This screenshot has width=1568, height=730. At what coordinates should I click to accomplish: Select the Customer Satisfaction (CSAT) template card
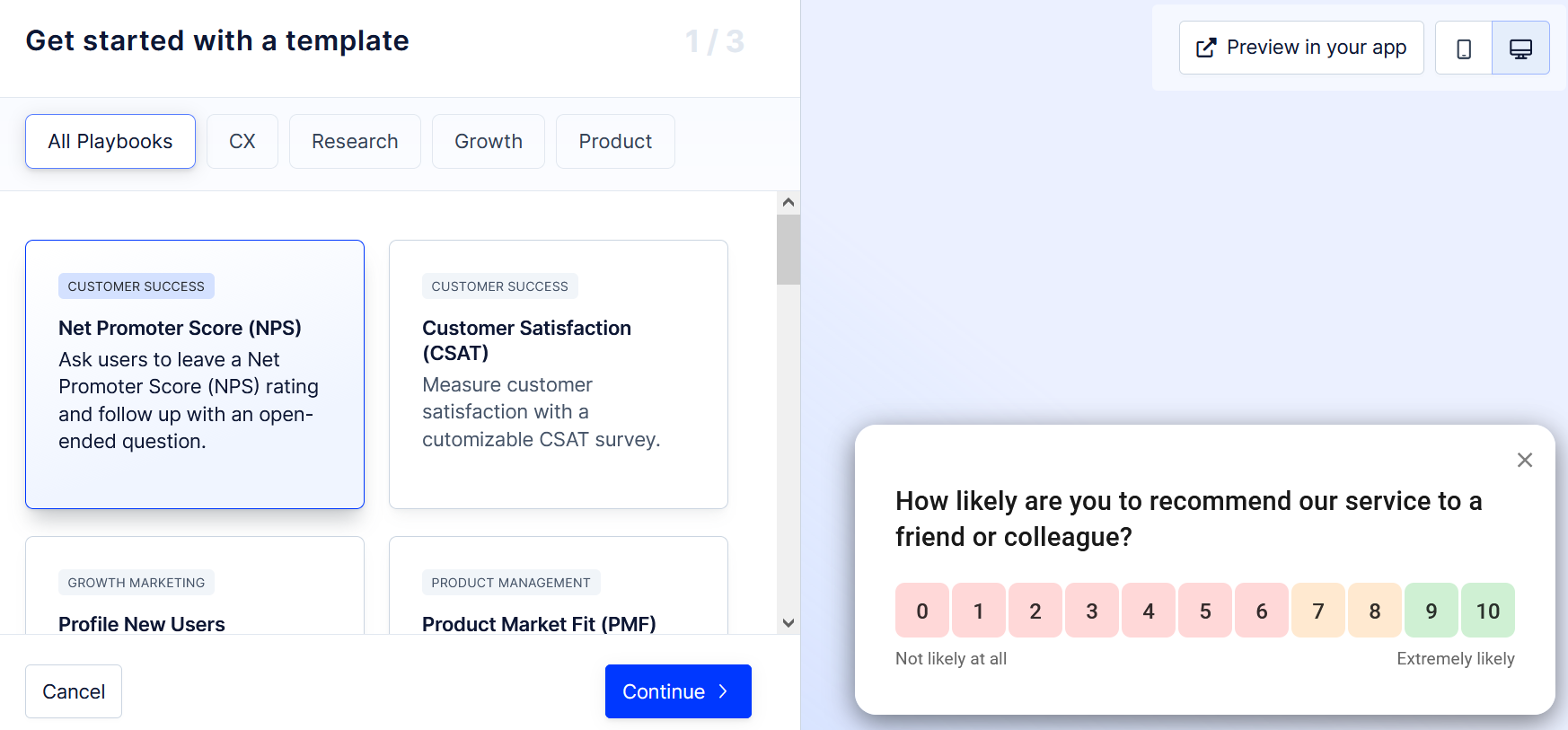(558, 374)
